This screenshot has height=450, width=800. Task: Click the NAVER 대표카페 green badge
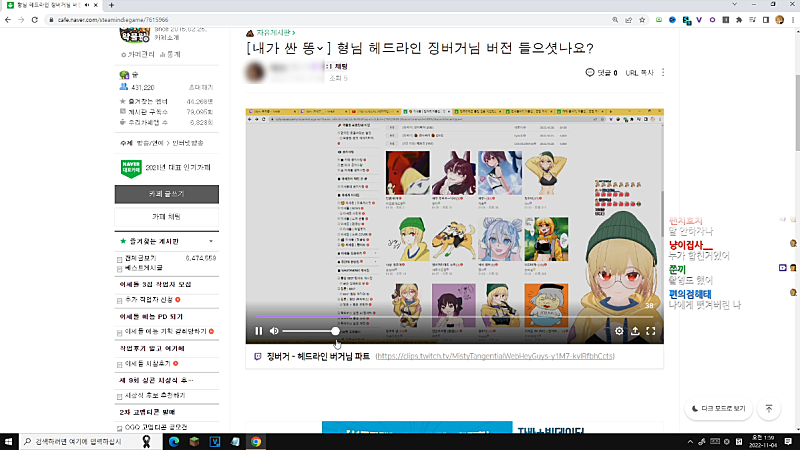click(131, 168)
